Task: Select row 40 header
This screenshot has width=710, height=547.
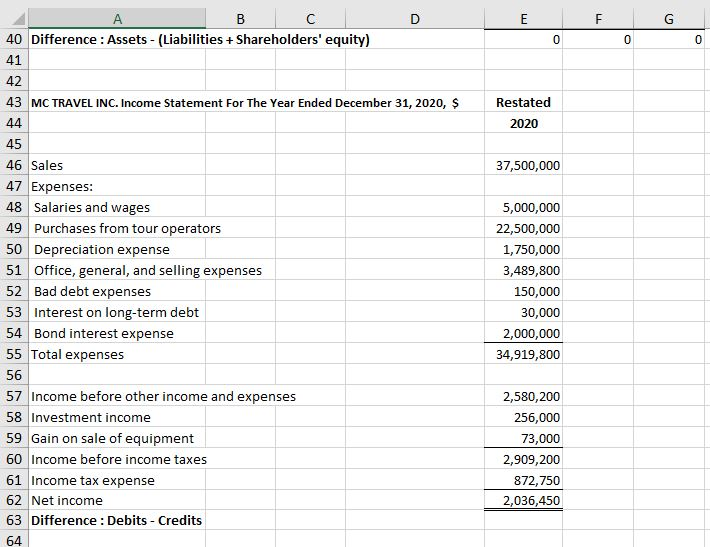Action: coord(14,39)
